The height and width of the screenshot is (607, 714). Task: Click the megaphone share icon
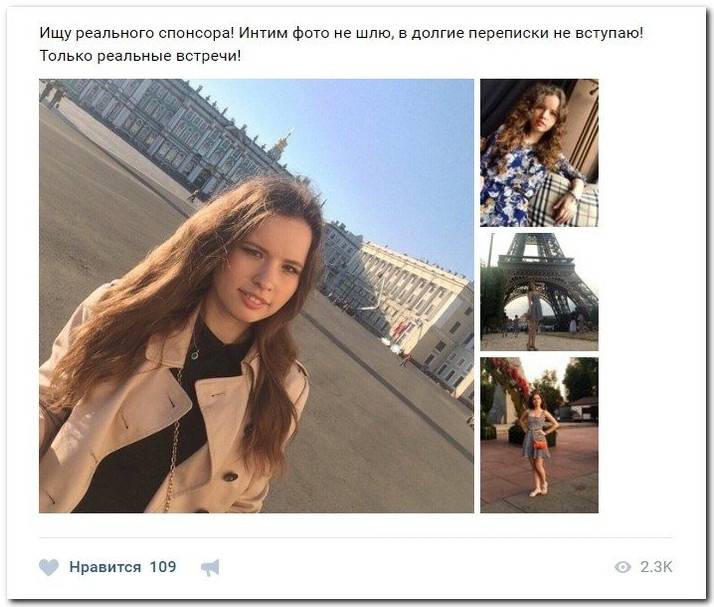[x=210, y=567]
